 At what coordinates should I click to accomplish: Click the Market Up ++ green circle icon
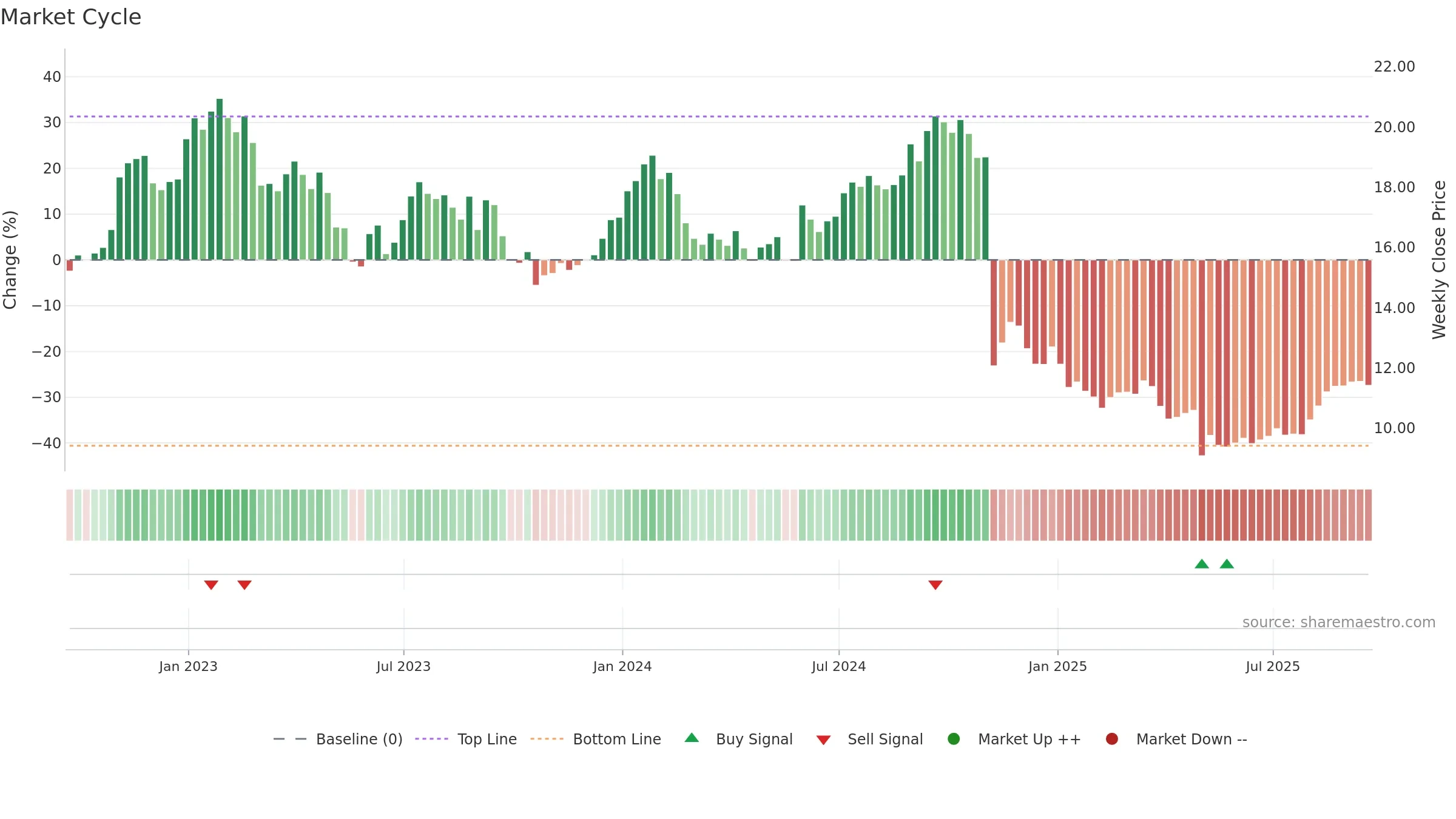click(954, 739)
